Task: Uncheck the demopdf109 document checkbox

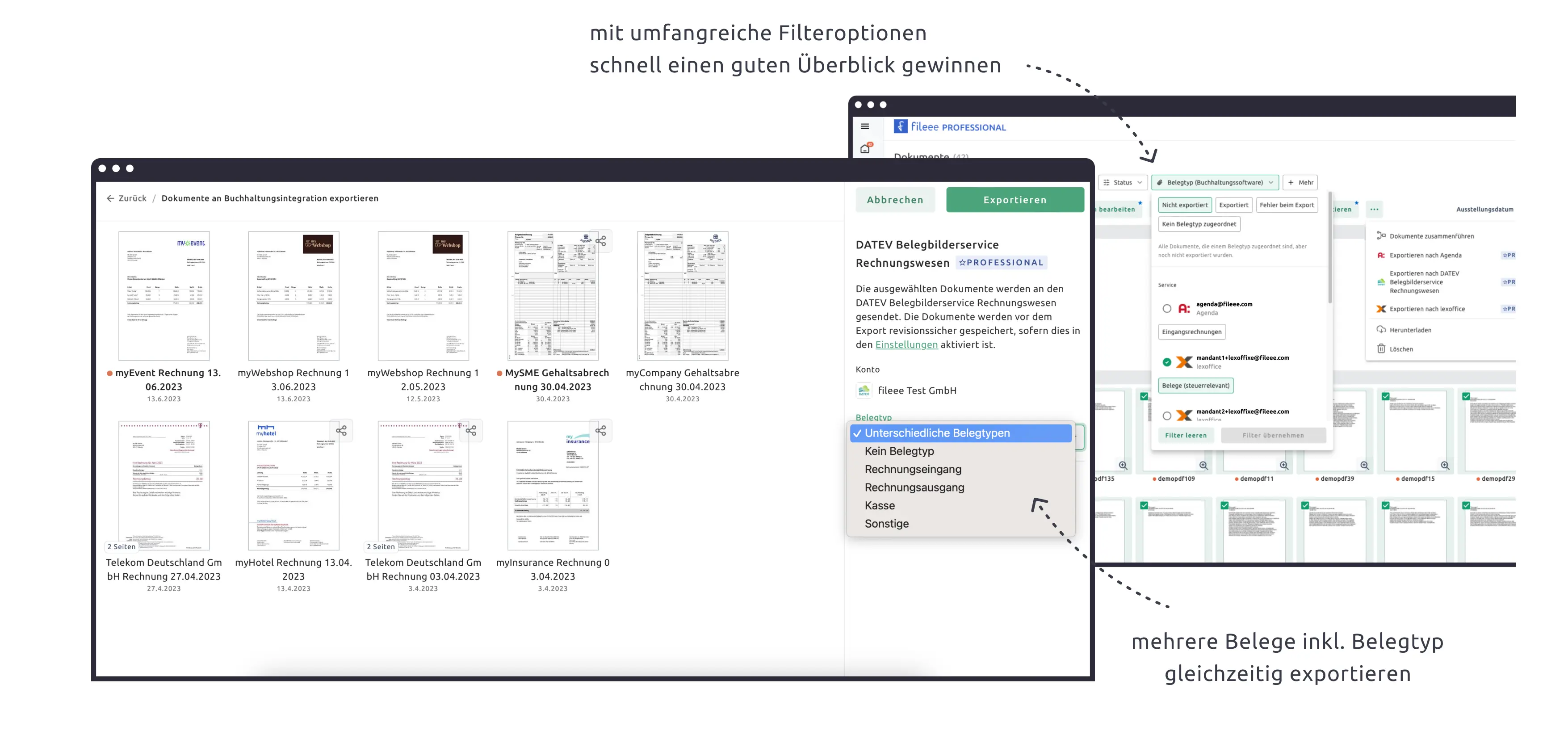Action: click(x=1145, y=396)
